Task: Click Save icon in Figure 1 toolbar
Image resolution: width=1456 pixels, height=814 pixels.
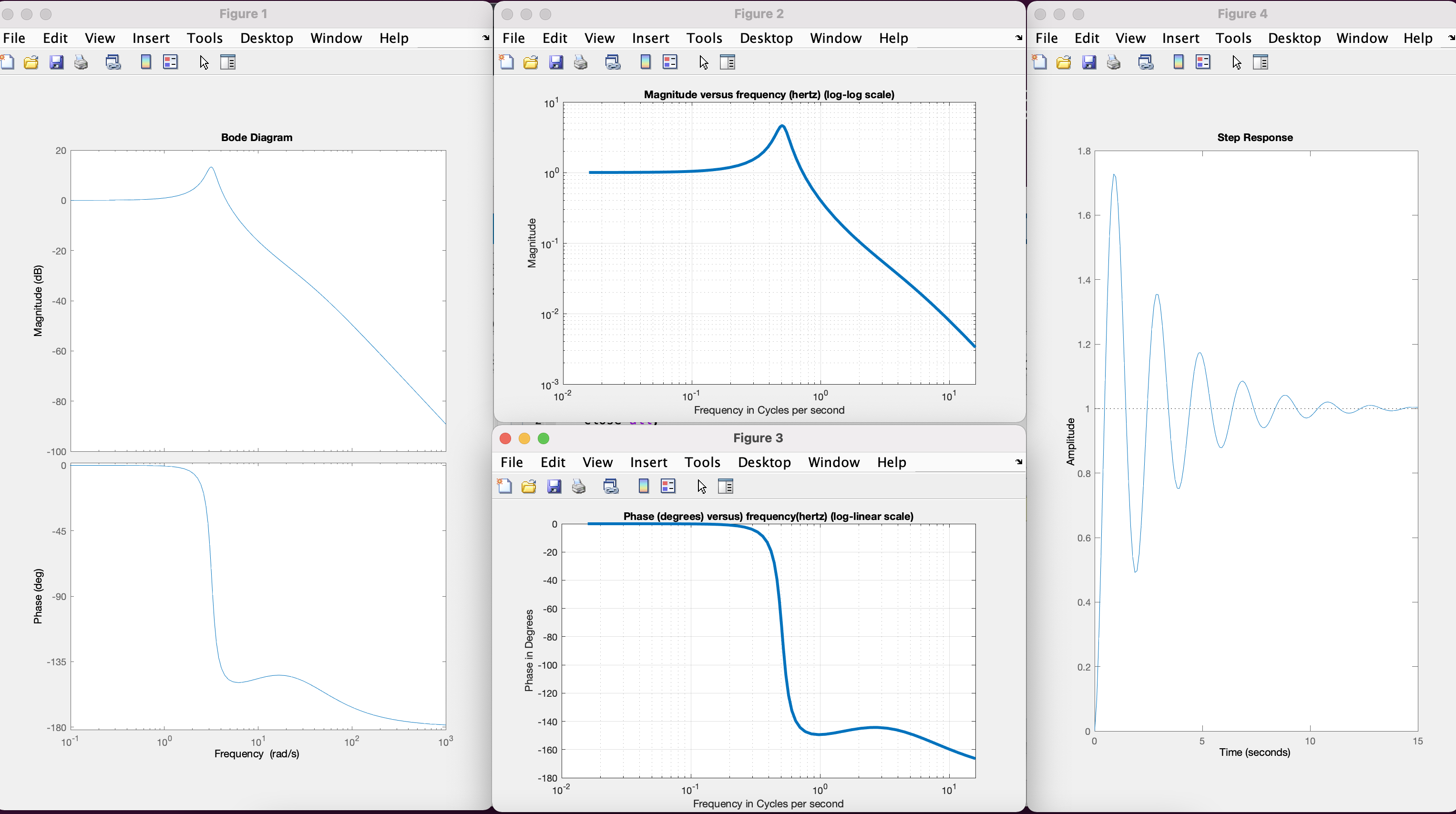Action: pos(57,62)
